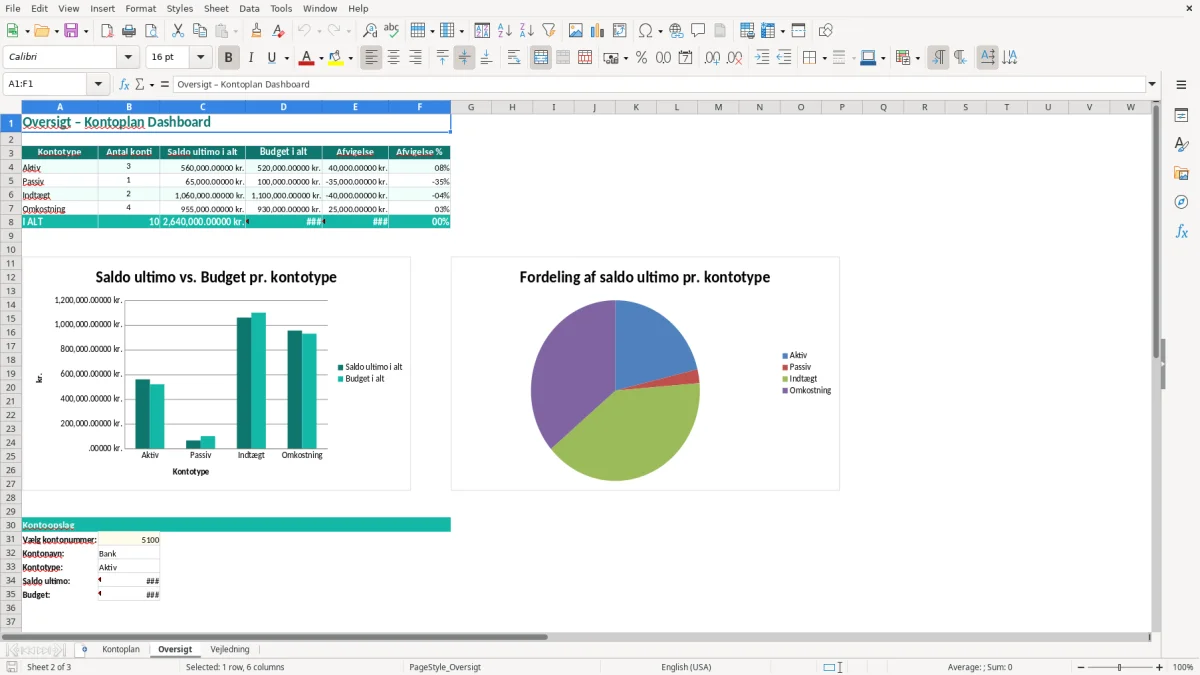Toggle Wrap Text
This screenshot has width=1200, height=675.
(x=514, y=58)
